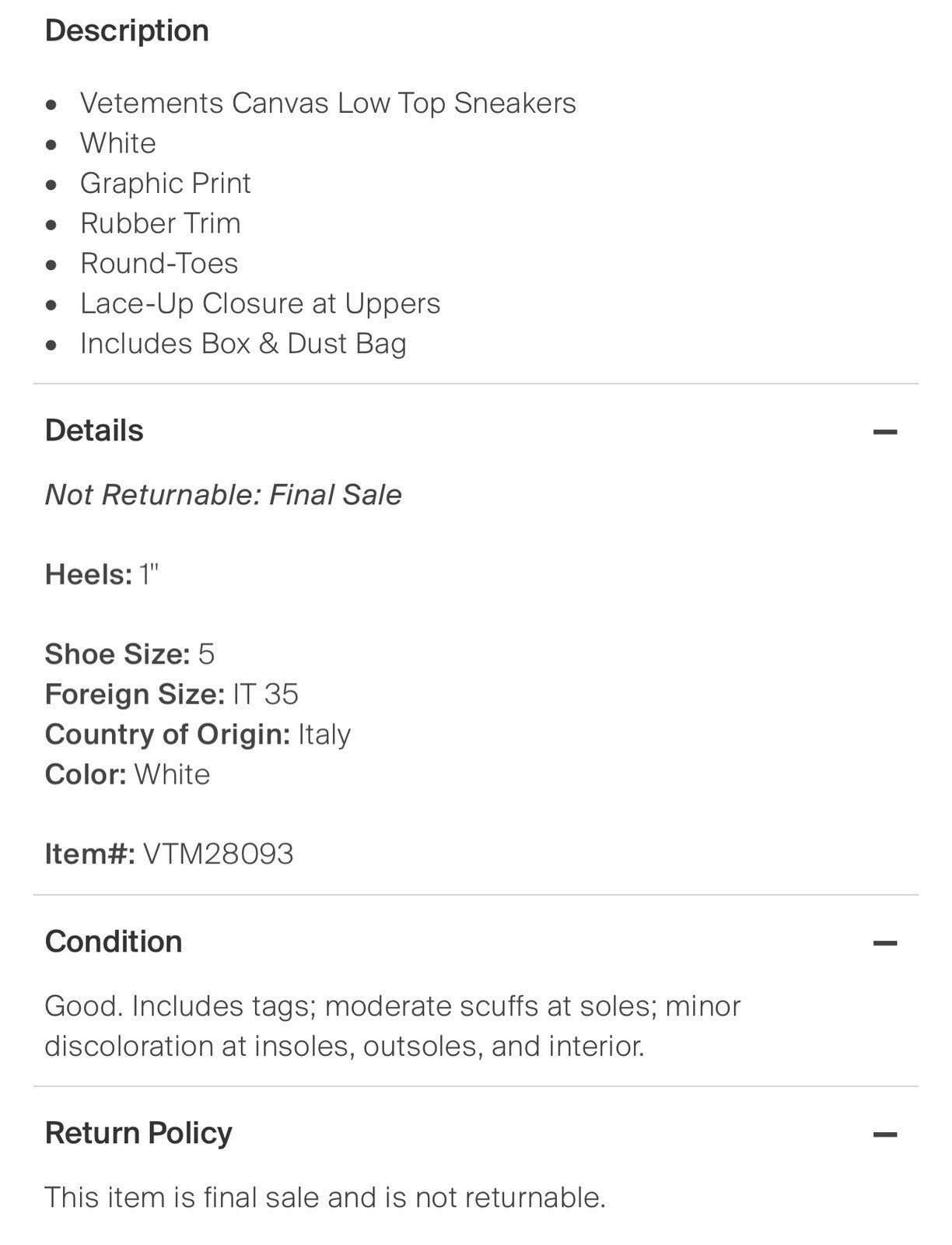Collapse the Return Policy minus icon
The height and width of the screenshot is (1245, 952).
pos(885,1135)
